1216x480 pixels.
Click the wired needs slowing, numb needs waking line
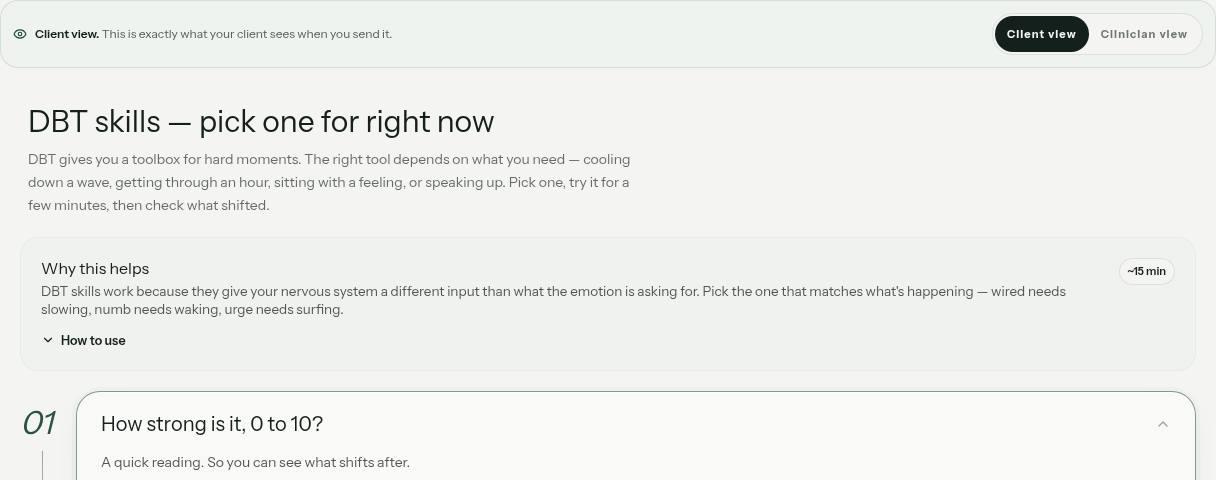(x=192, y=309)
